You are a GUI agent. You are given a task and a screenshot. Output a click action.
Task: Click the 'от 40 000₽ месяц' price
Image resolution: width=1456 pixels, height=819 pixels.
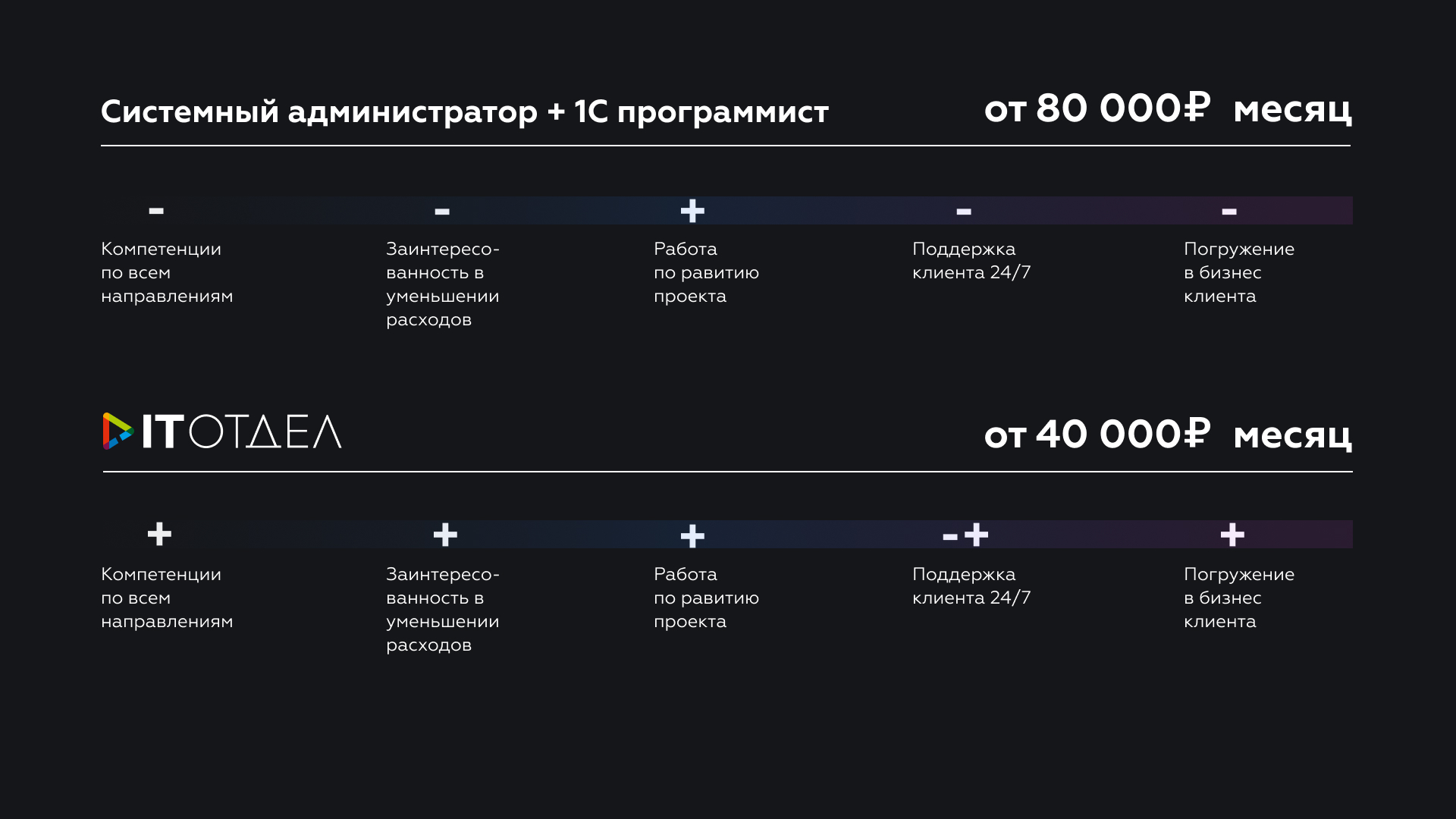point(1168,435)
